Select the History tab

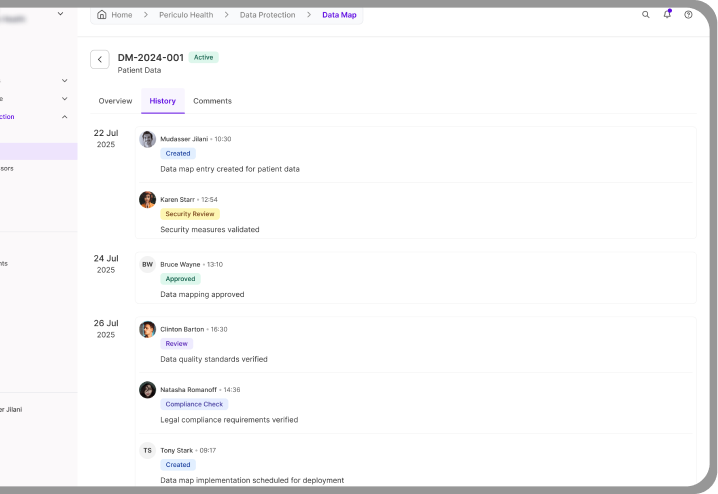coord(162,101)
